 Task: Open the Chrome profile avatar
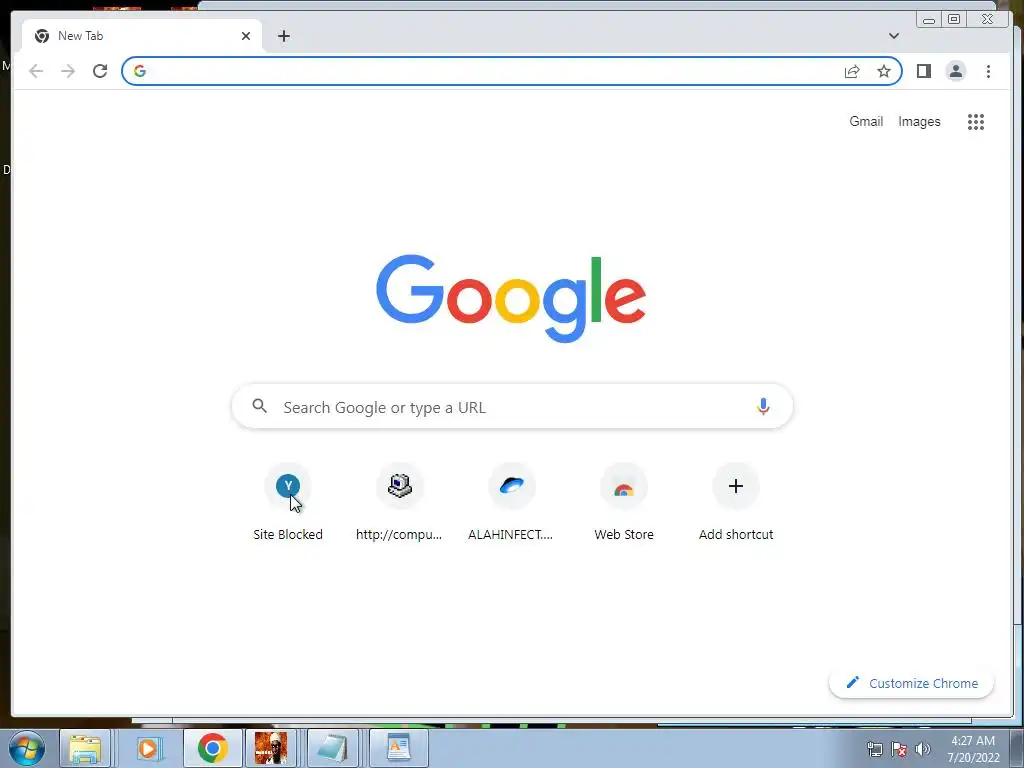(955, 71)
